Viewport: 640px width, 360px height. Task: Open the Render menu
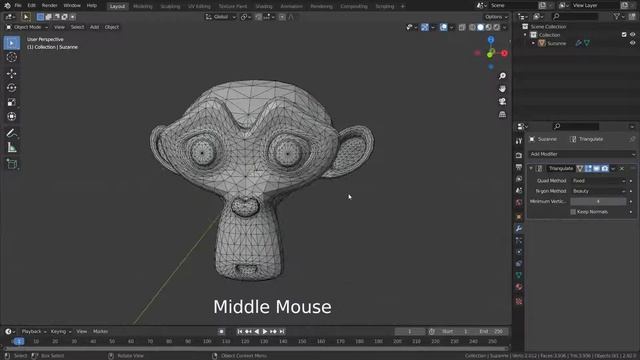(x=49, y=6)
